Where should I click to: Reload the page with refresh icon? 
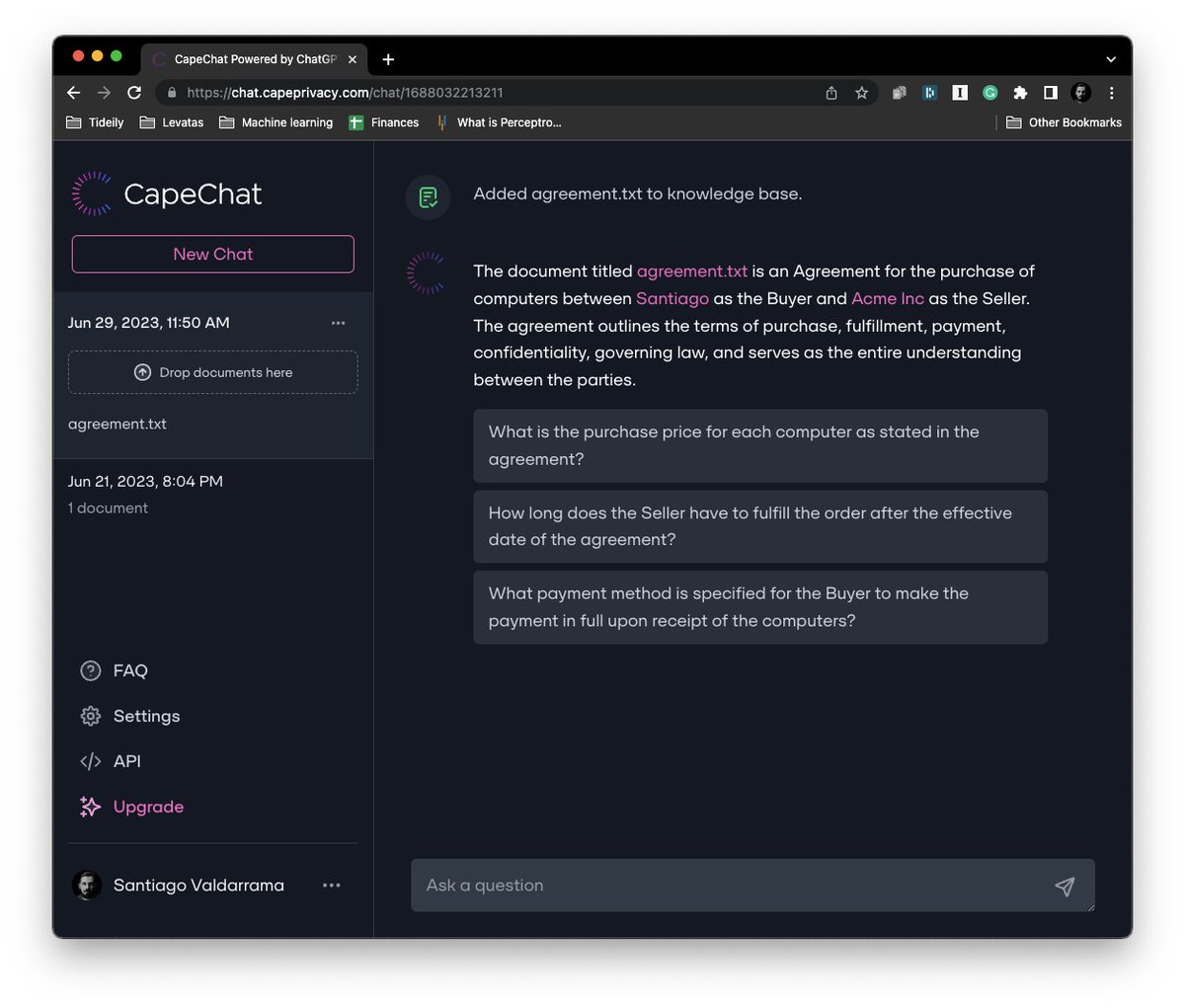(134, 92)
